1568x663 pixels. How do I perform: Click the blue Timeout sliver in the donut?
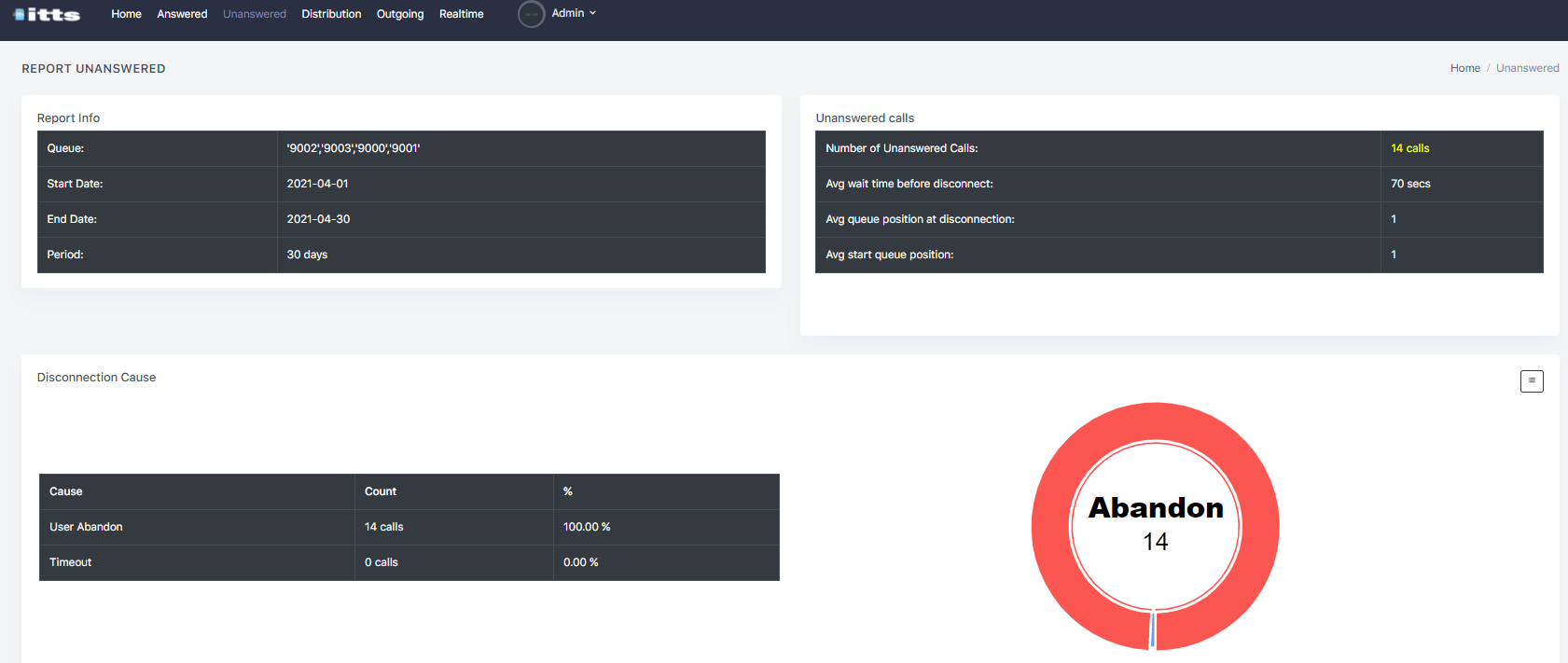(1153, 629)
